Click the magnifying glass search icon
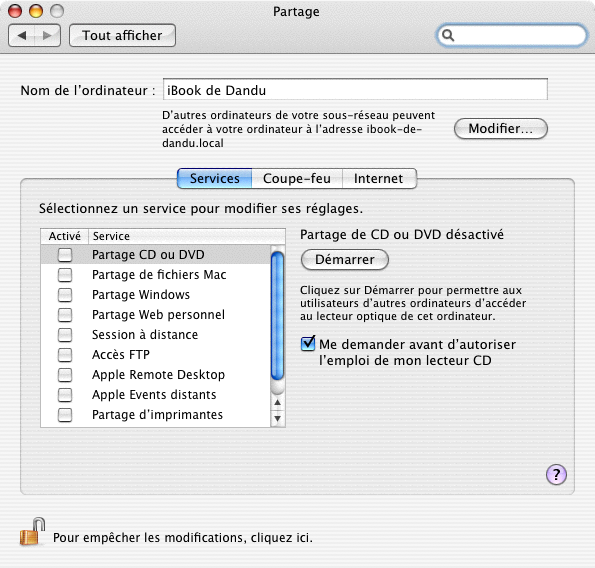The width and height of the screenshot is (595, 568). coord(448,36)
